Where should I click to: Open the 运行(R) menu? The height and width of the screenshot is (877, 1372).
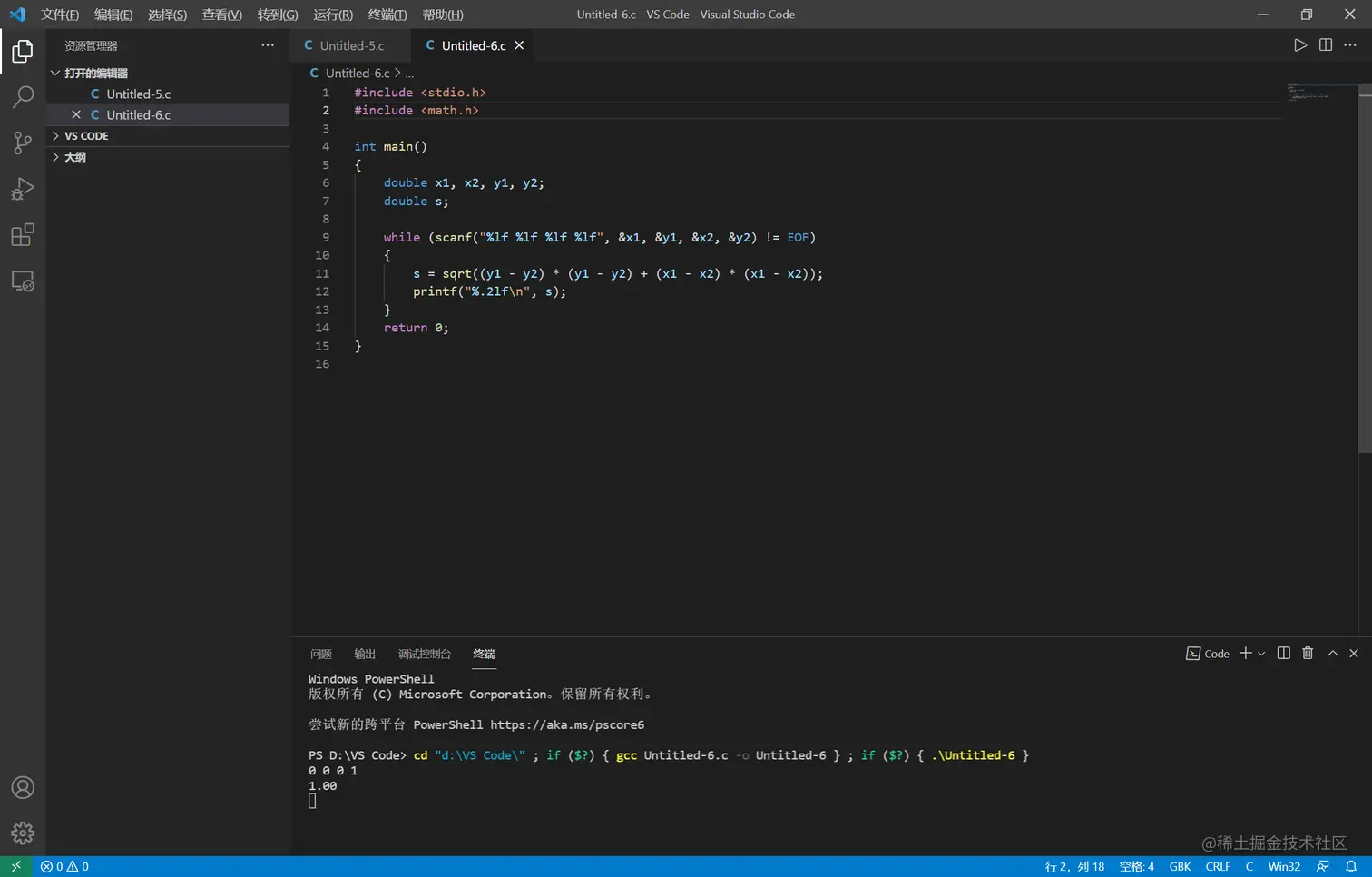[x=332, y=15]
